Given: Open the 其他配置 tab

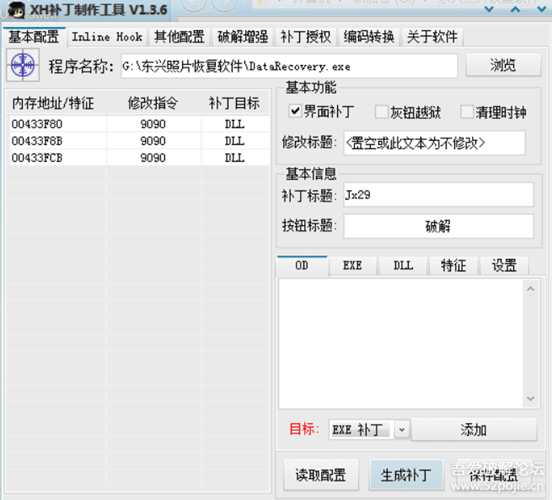Looking at the screenshot, I should coord(179,37).
